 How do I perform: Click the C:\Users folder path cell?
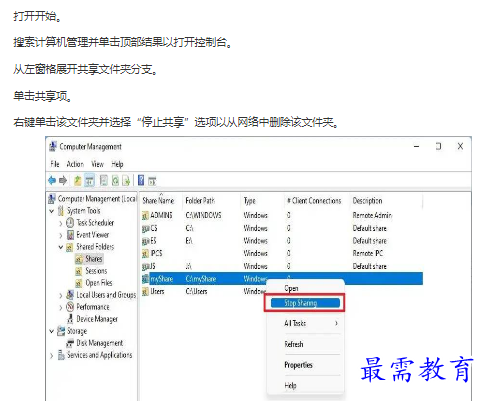coord(196,292)
